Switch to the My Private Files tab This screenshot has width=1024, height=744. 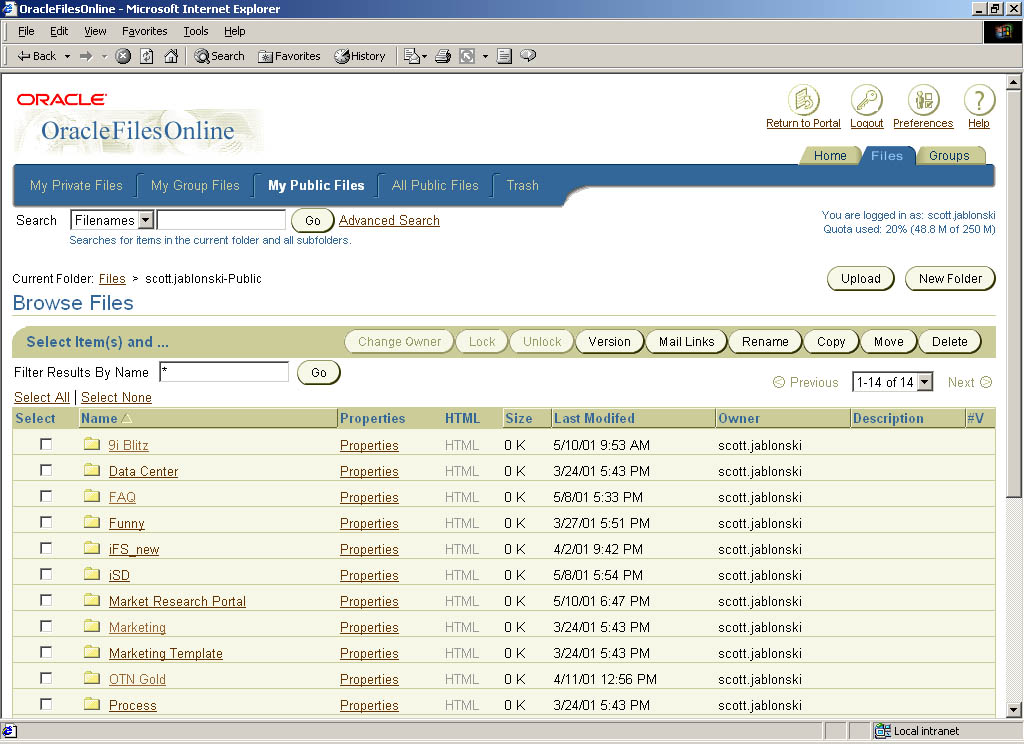click(x=76, y=186)
